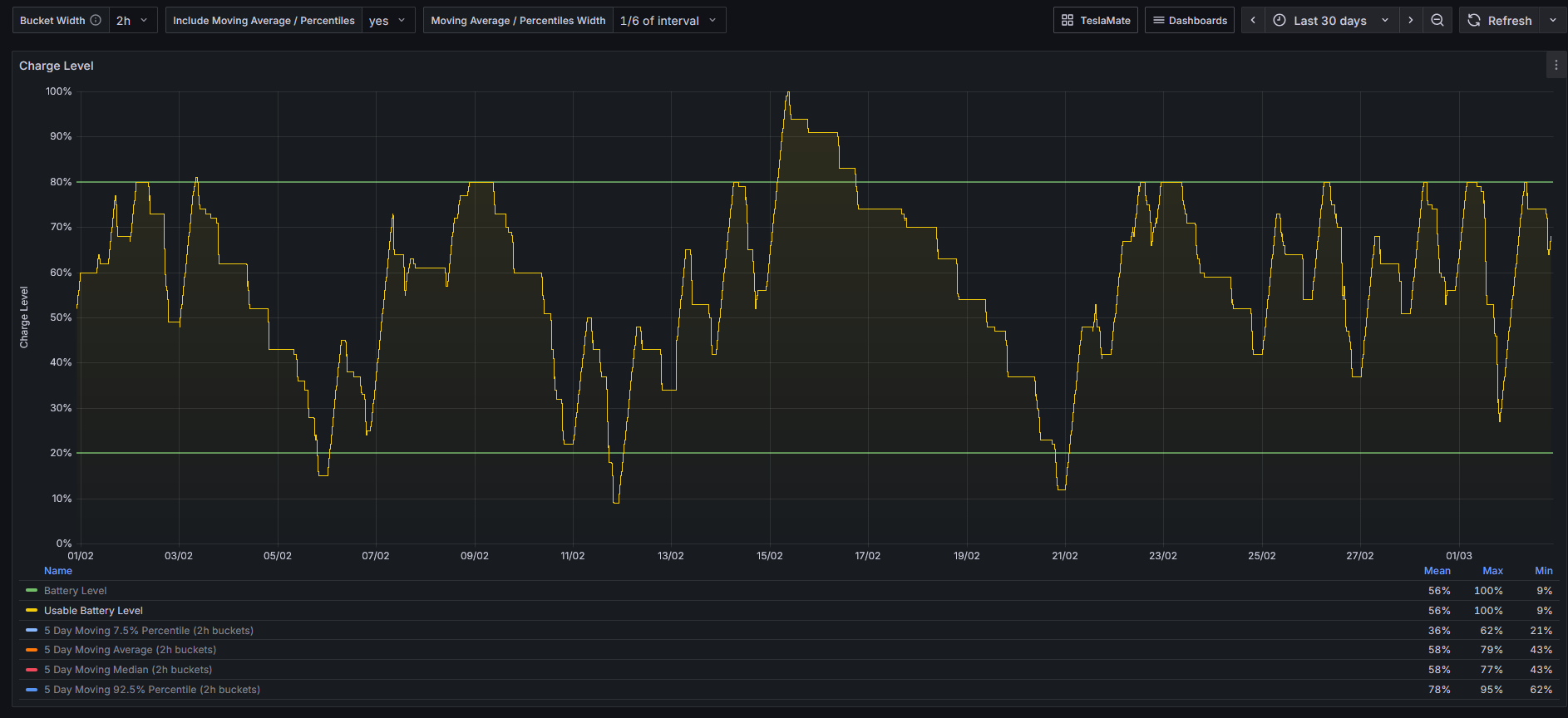Shift time range forward with right arrow
Image resolution: width=1568 pixels, height=718 pixels.
1410,20
